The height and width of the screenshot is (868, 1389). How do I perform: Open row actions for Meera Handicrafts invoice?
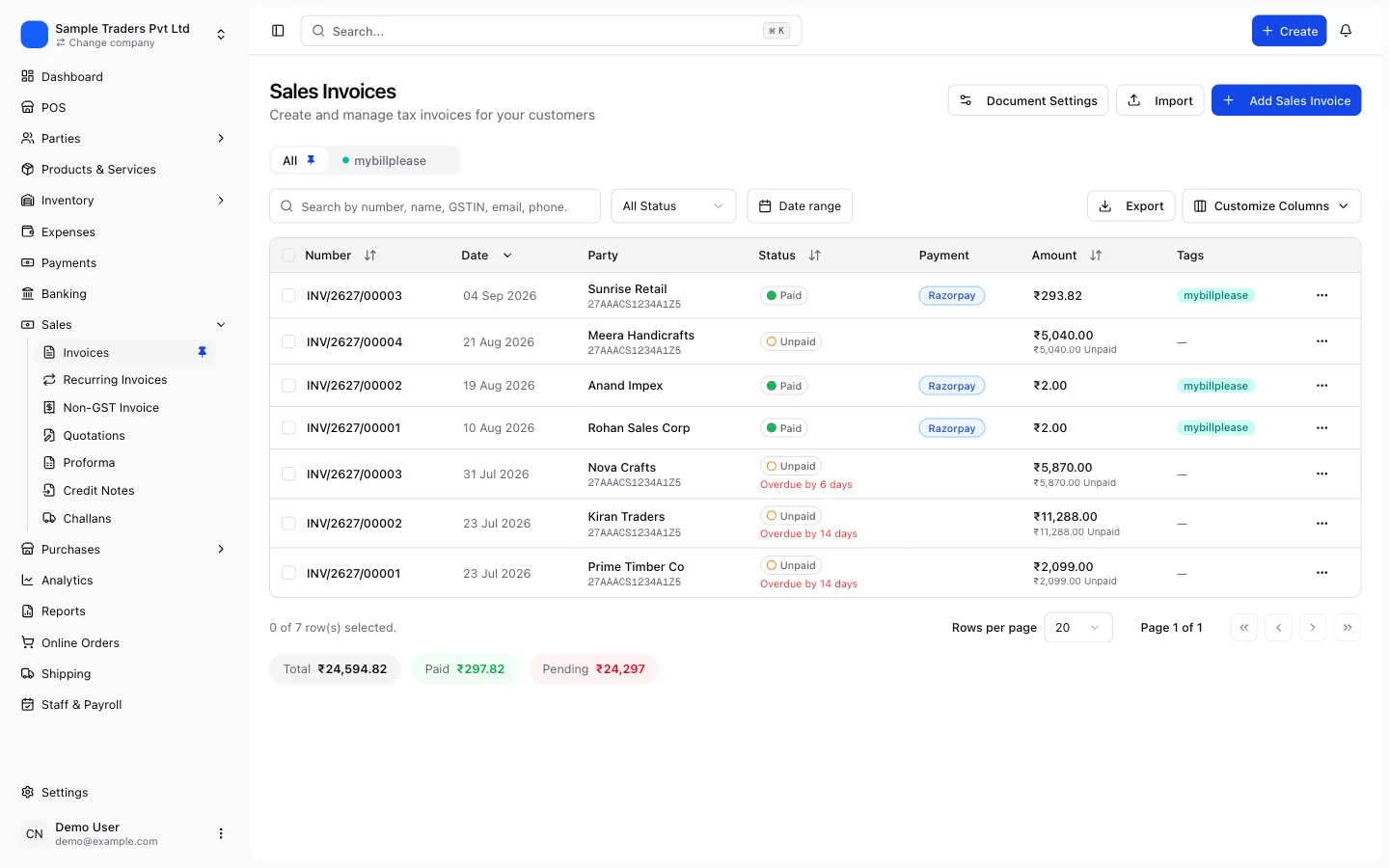(x=1321, y=341)
